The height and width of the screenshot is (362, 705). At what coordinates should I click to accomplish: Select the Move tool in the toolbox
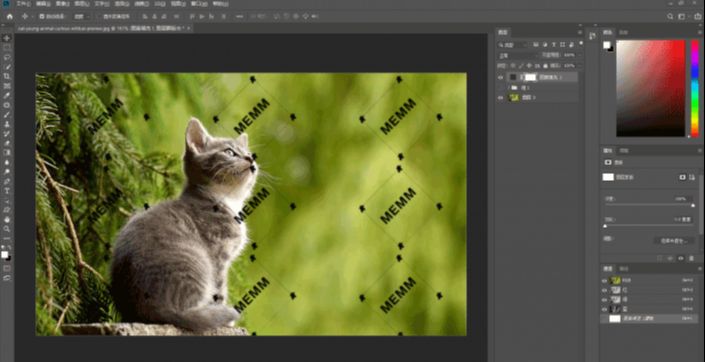tap(7, 38)
